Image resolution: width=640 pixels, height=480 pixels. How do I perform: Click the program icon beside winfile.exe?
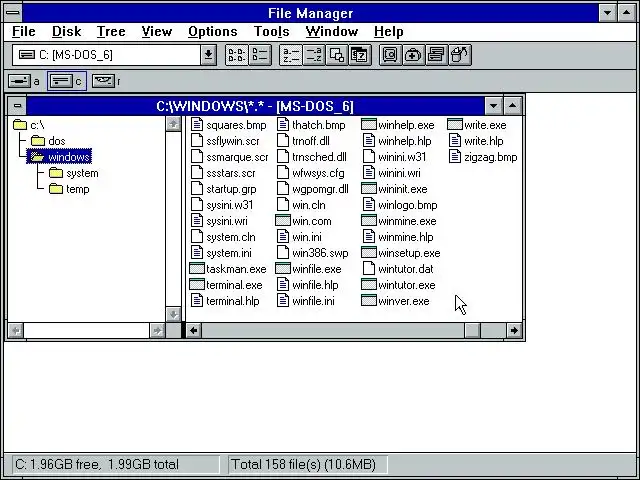[x=282, y=269]
